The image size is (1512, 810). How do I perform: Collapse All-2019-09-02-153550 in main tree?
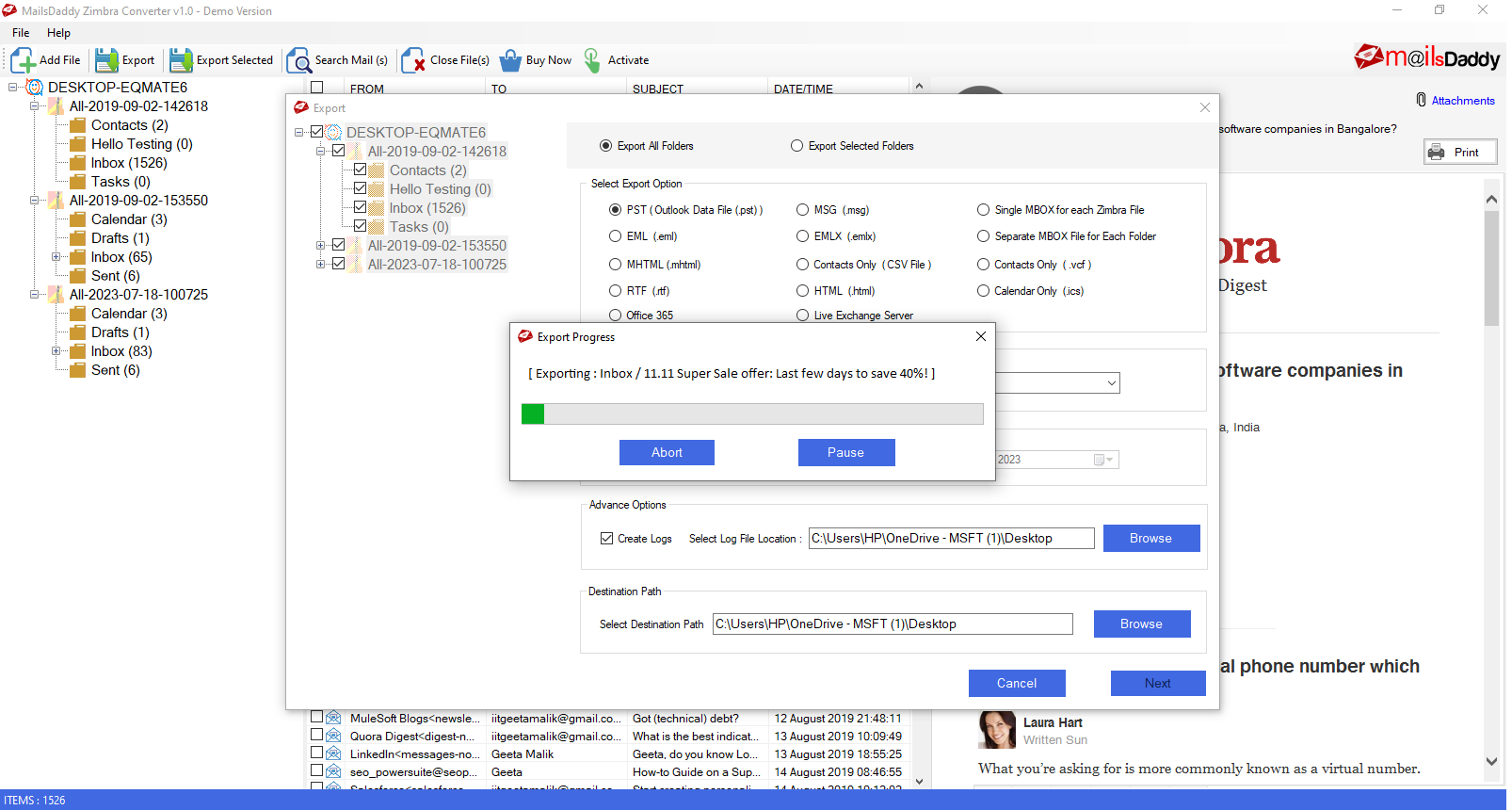coord(35,201)
